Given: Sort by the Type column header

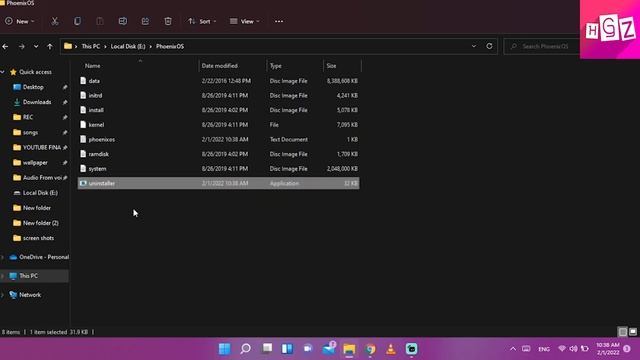Looking at the screenshot, I should point(276,66).
